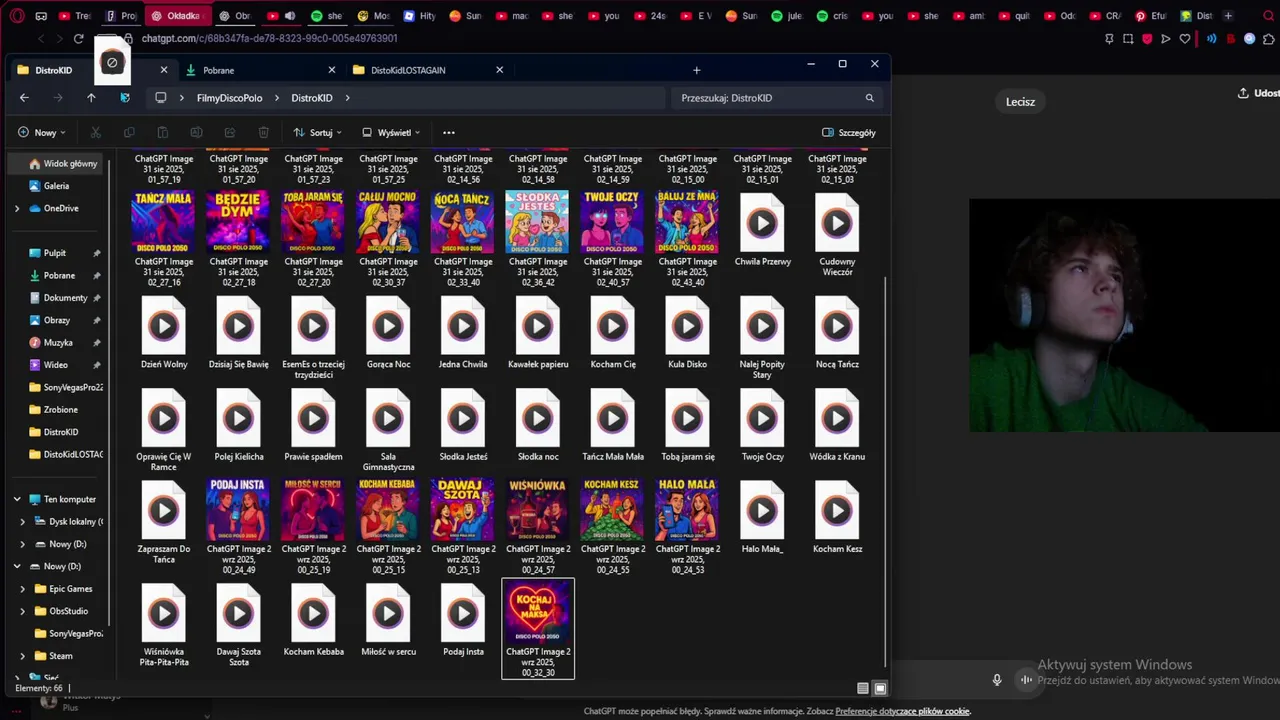Select the Kawałek papieru audio file
The height and width of the screenshot is (720, 1280).
pyautogui.click(x=538, y=334)
